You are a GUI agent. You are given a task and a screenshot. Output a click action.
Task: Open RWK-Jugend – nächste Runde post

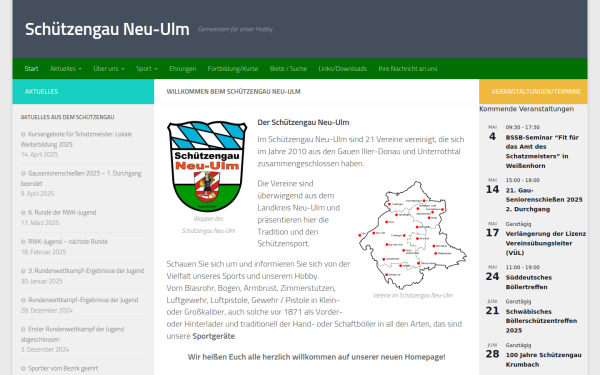[x=68, y=241]
